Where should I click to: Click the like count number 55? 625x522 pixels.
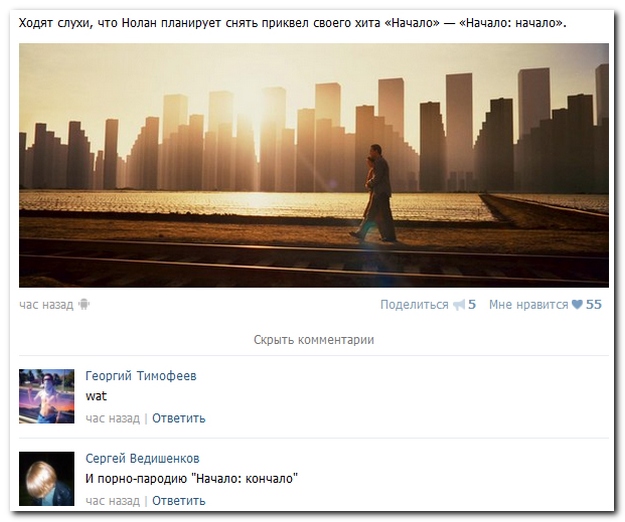(x=594, y=305)
